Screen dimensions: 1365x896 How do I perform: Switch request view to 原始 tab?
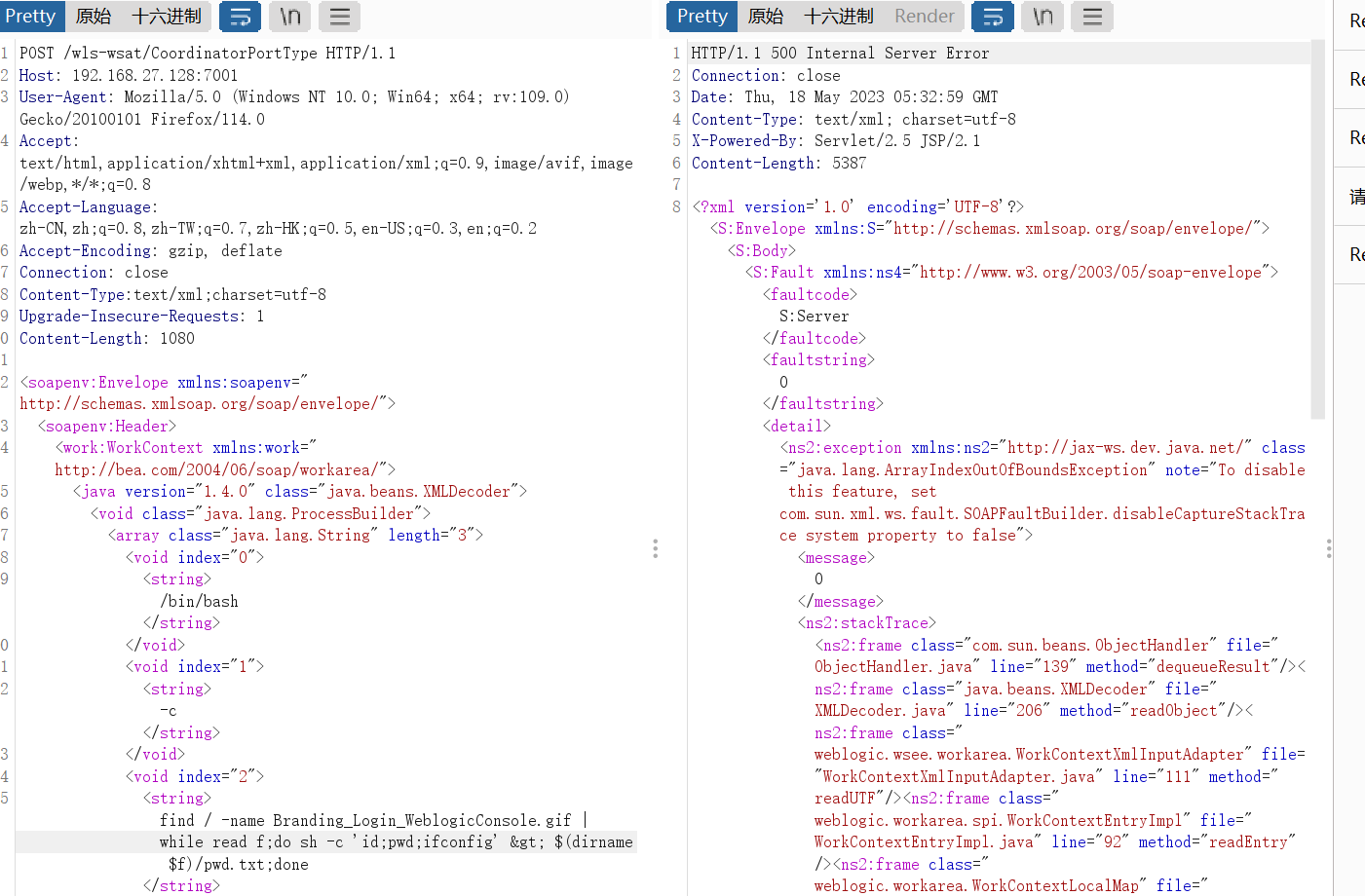(x=94, y=17)
